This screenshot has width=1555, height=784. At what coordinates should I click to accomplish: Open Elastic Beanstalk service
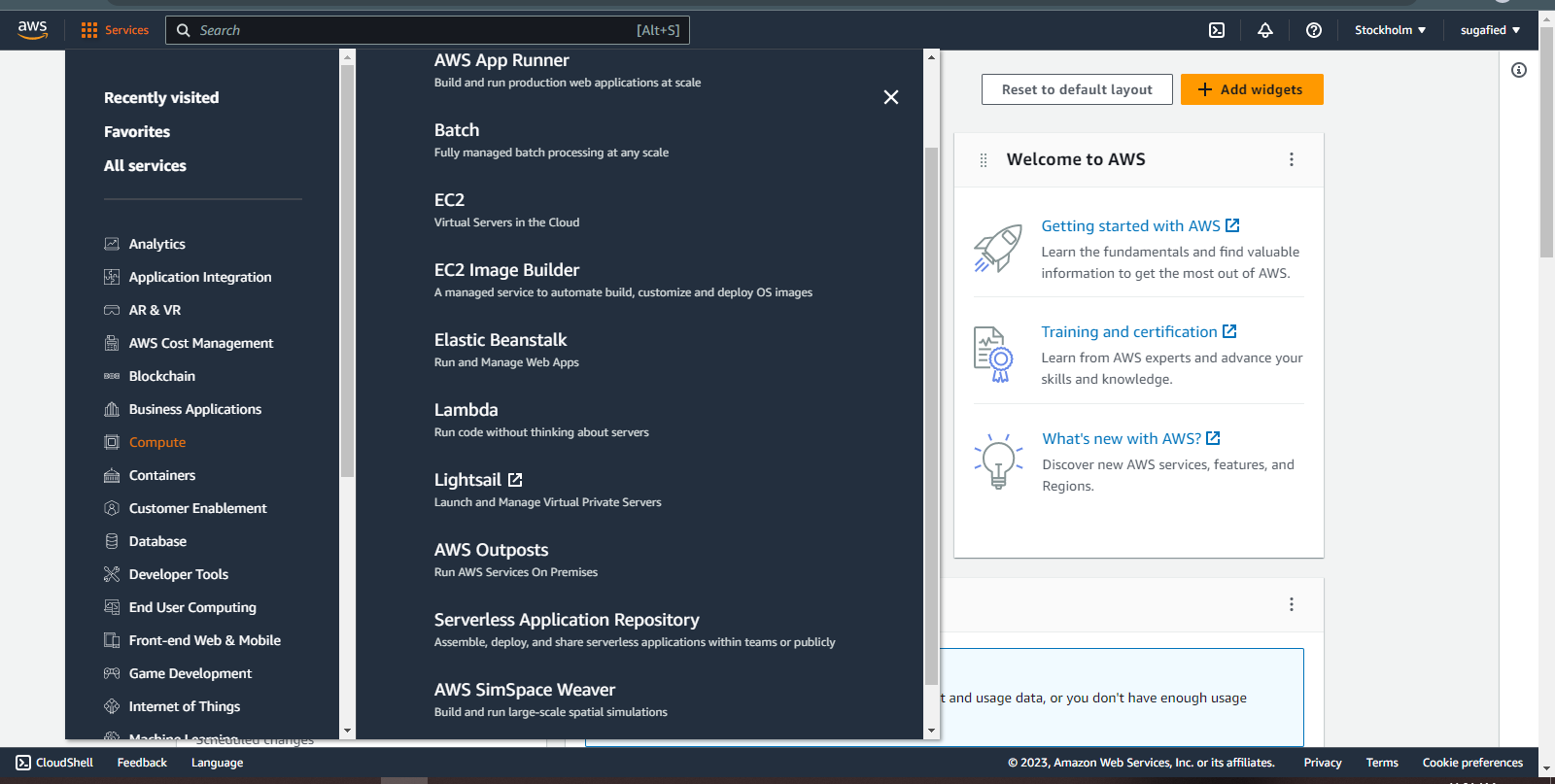501,340
